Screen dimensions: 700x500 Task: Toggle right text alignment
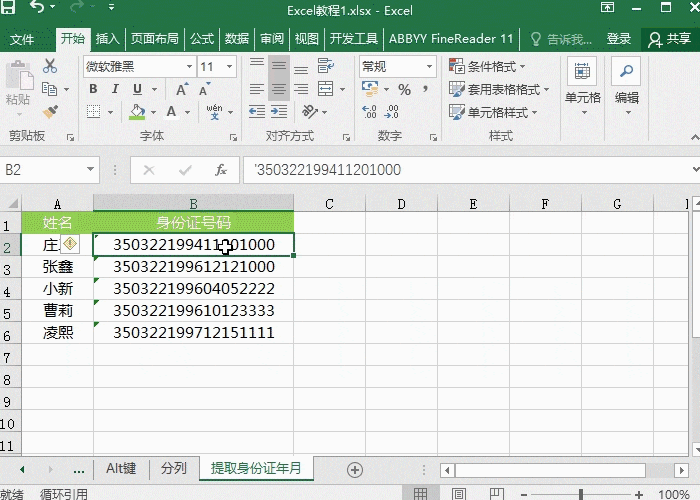pyautogui.click(x=301, y=89)
